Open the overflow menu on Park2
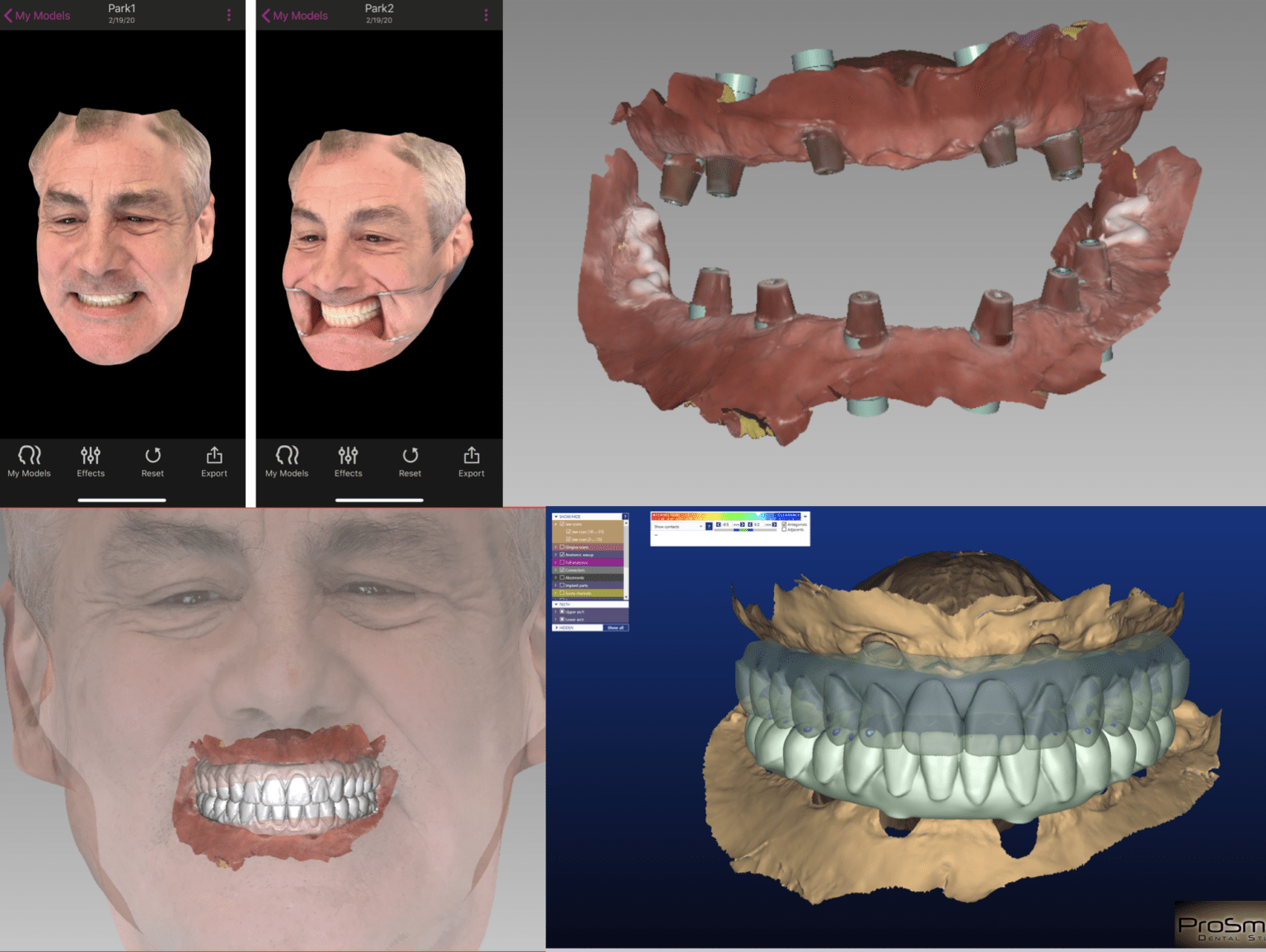Viewport: 1266px width, 952px height. click(x=486, y=15)
